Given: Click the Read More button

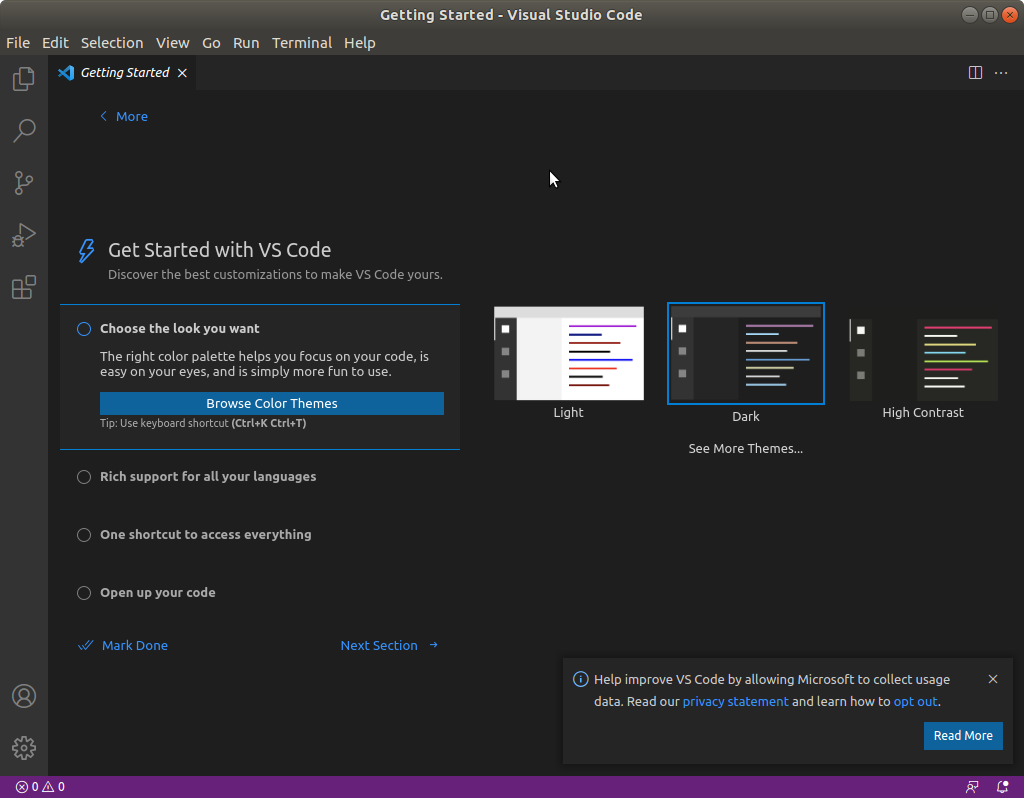Looking at the screenshot, I should (x=963, y=736).
